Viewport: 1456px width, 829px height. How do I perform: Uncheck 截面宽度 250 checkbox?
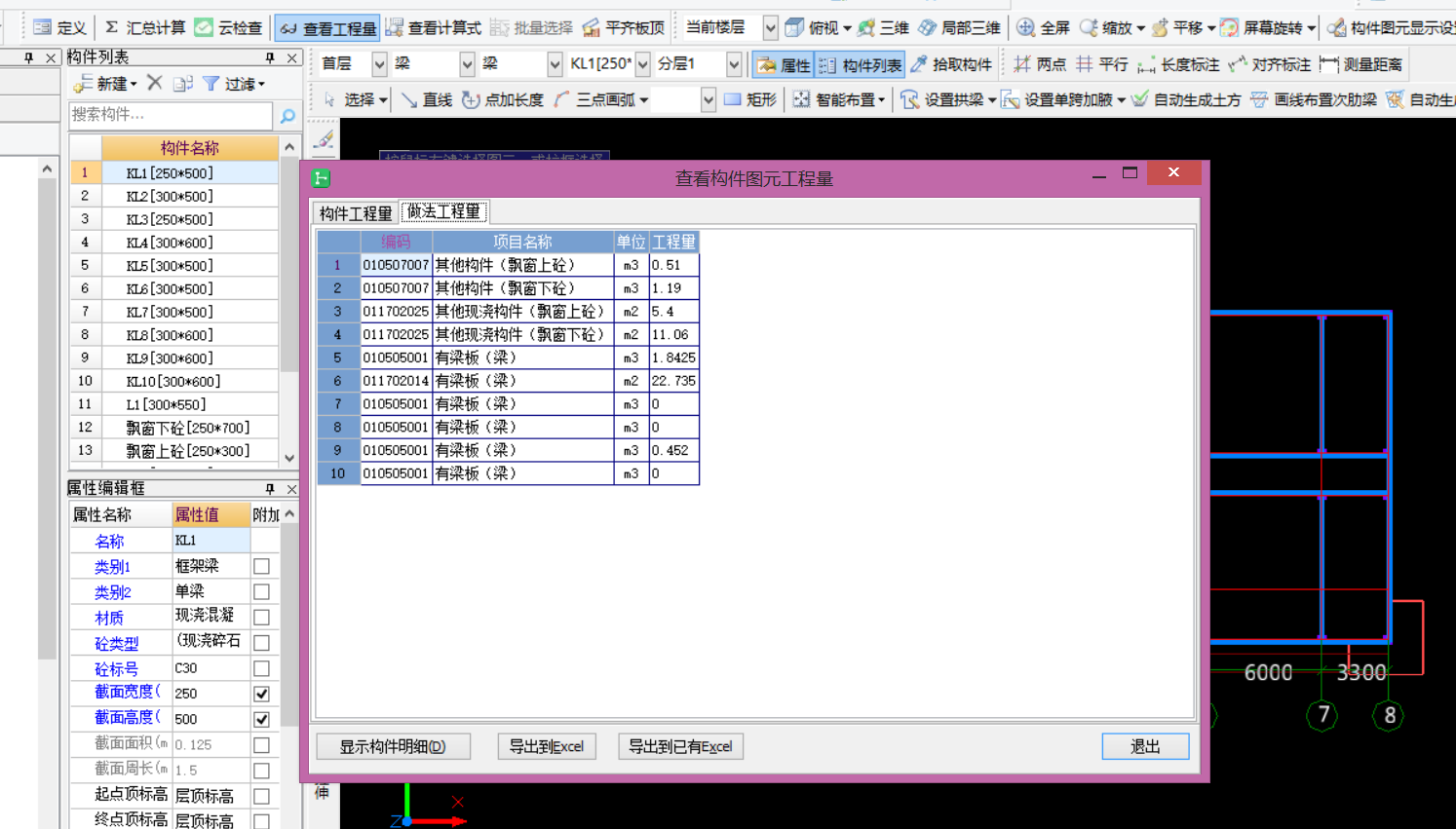click(261, 694)
